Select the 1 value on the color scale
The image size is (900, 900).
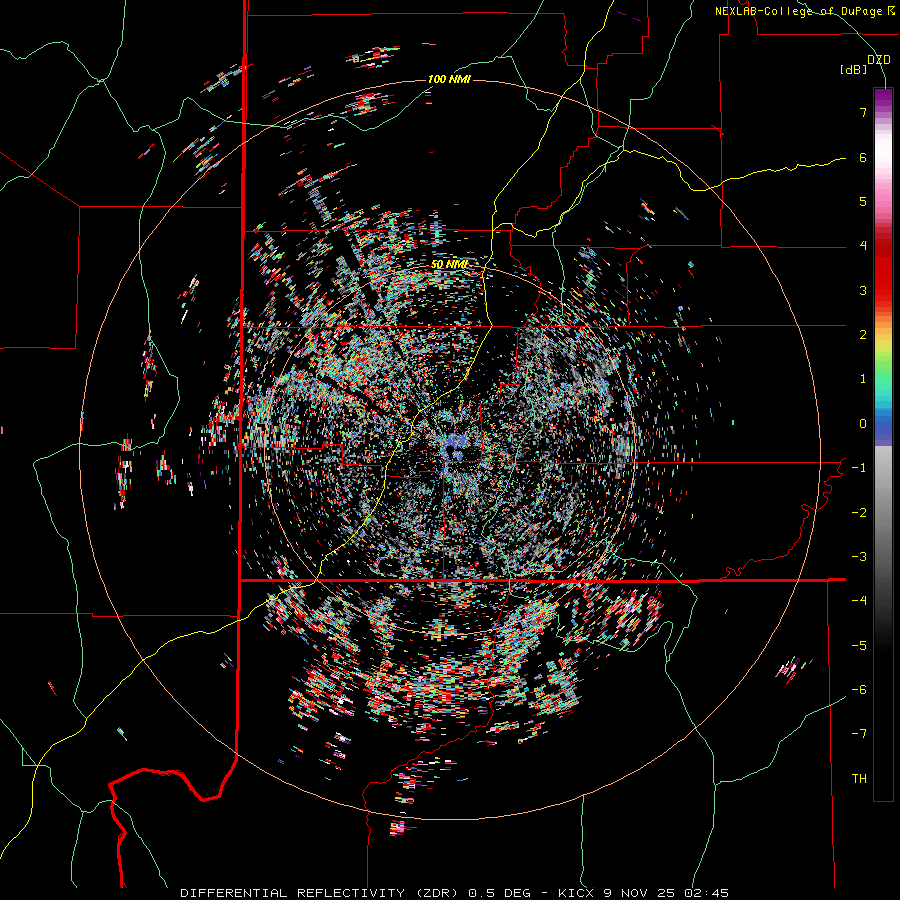[863, 379]
